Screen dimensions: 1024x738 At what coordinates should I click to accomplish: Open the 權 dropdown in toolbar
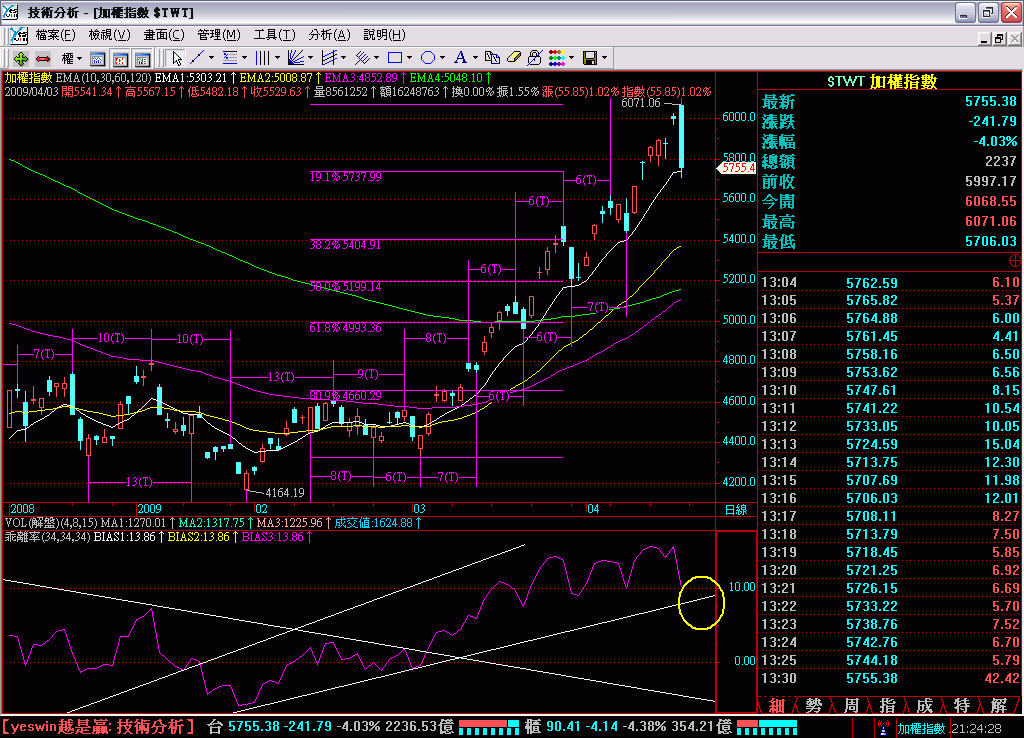71,58
